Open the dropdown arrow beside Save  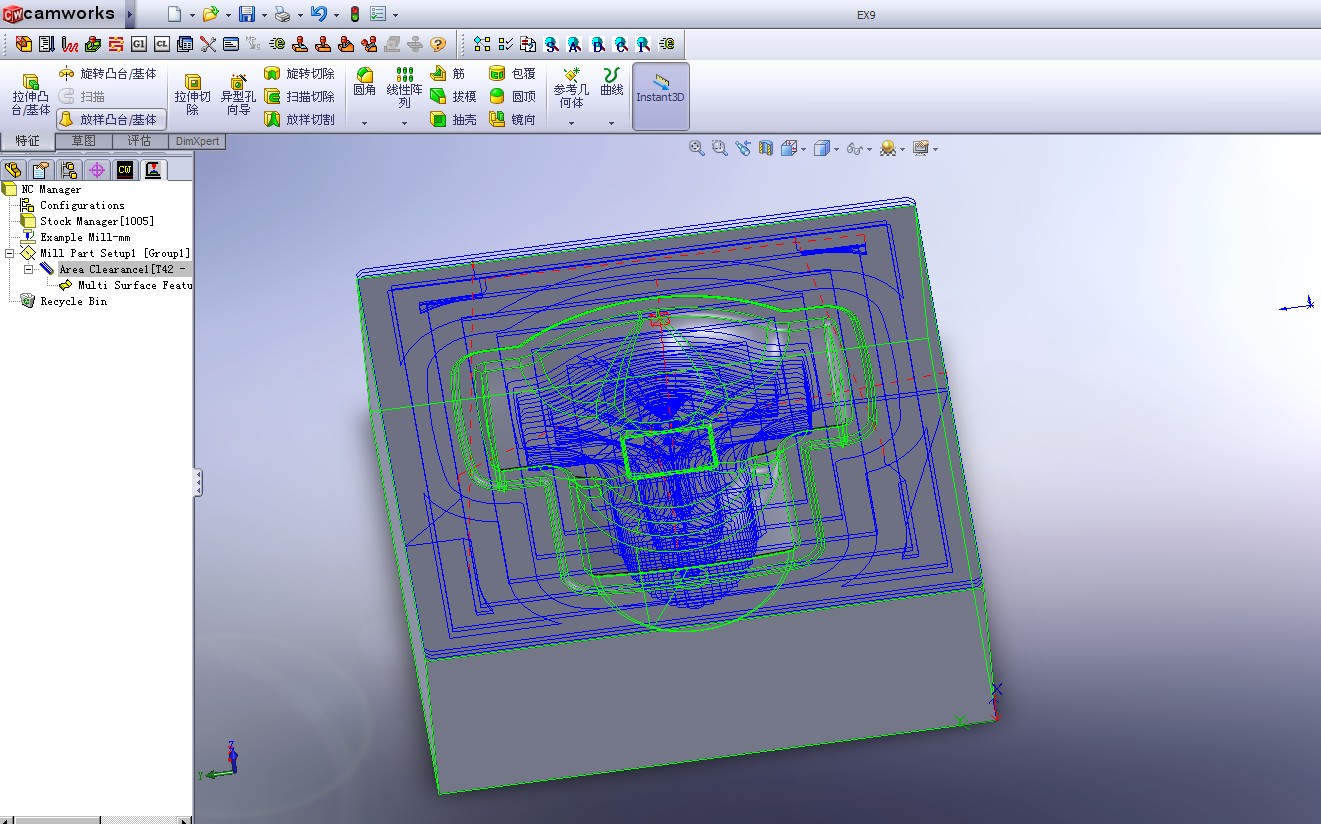point(264,15)
